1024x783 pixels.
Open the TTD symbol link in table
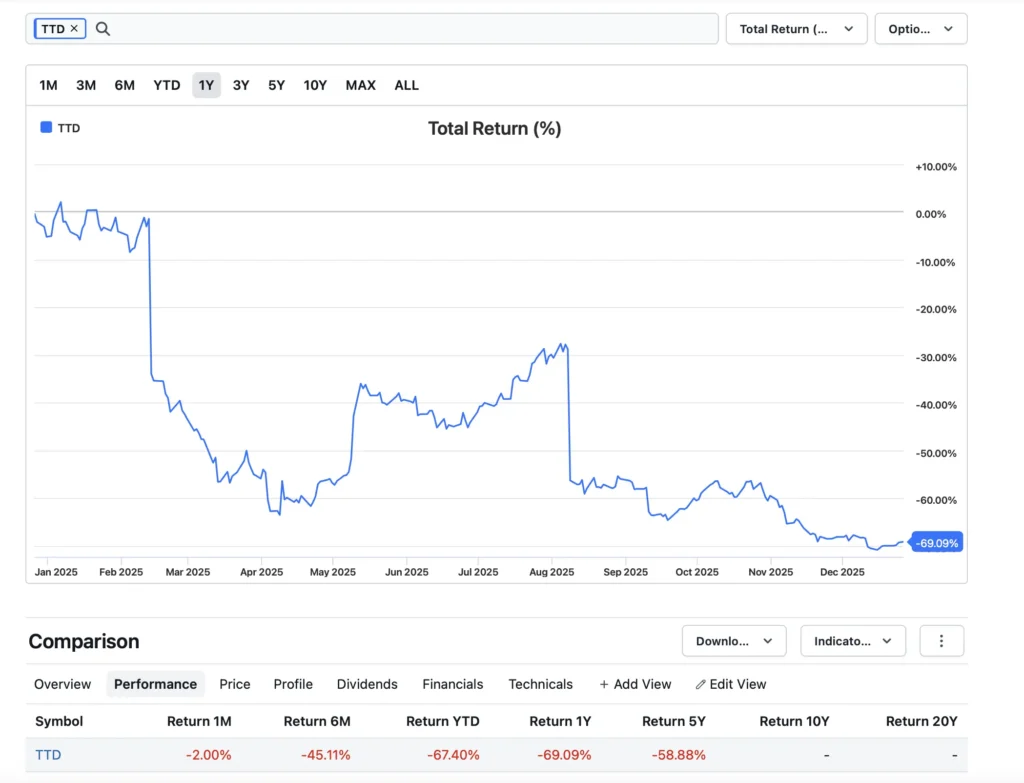48,755
